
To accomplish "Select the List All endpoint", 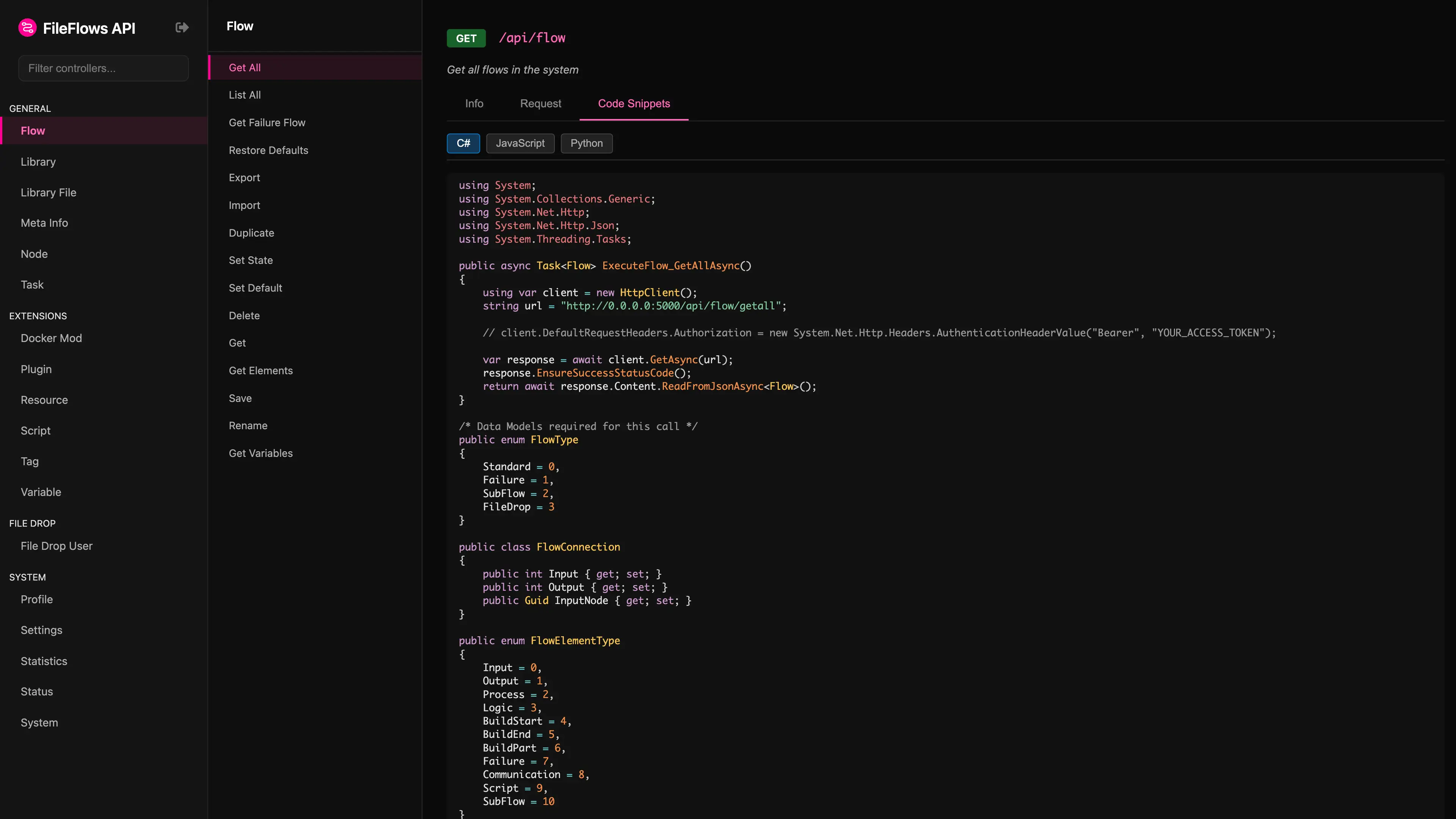I will [315, 95].
